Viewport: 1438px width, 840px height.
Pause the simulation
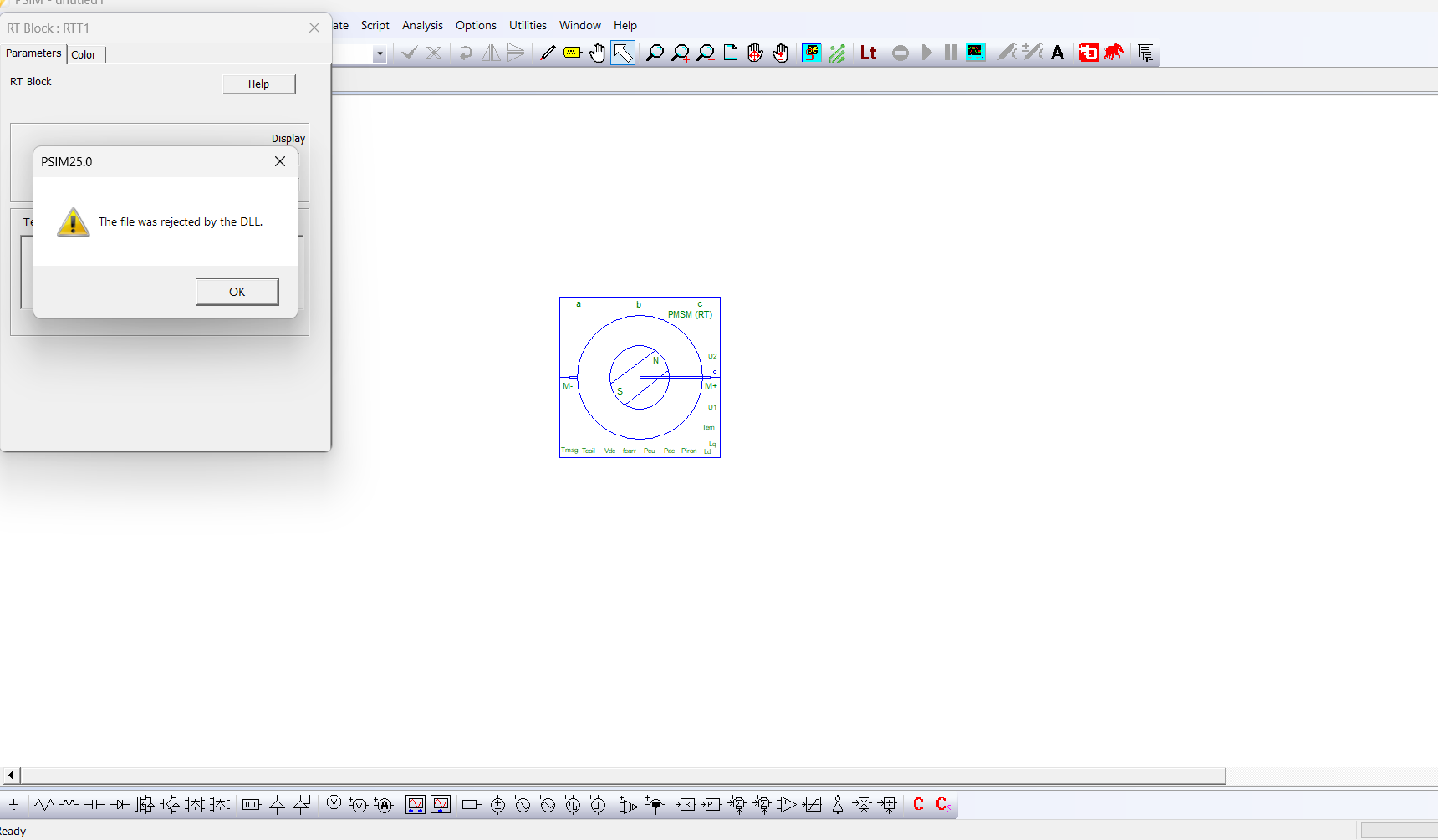(951, 53)
